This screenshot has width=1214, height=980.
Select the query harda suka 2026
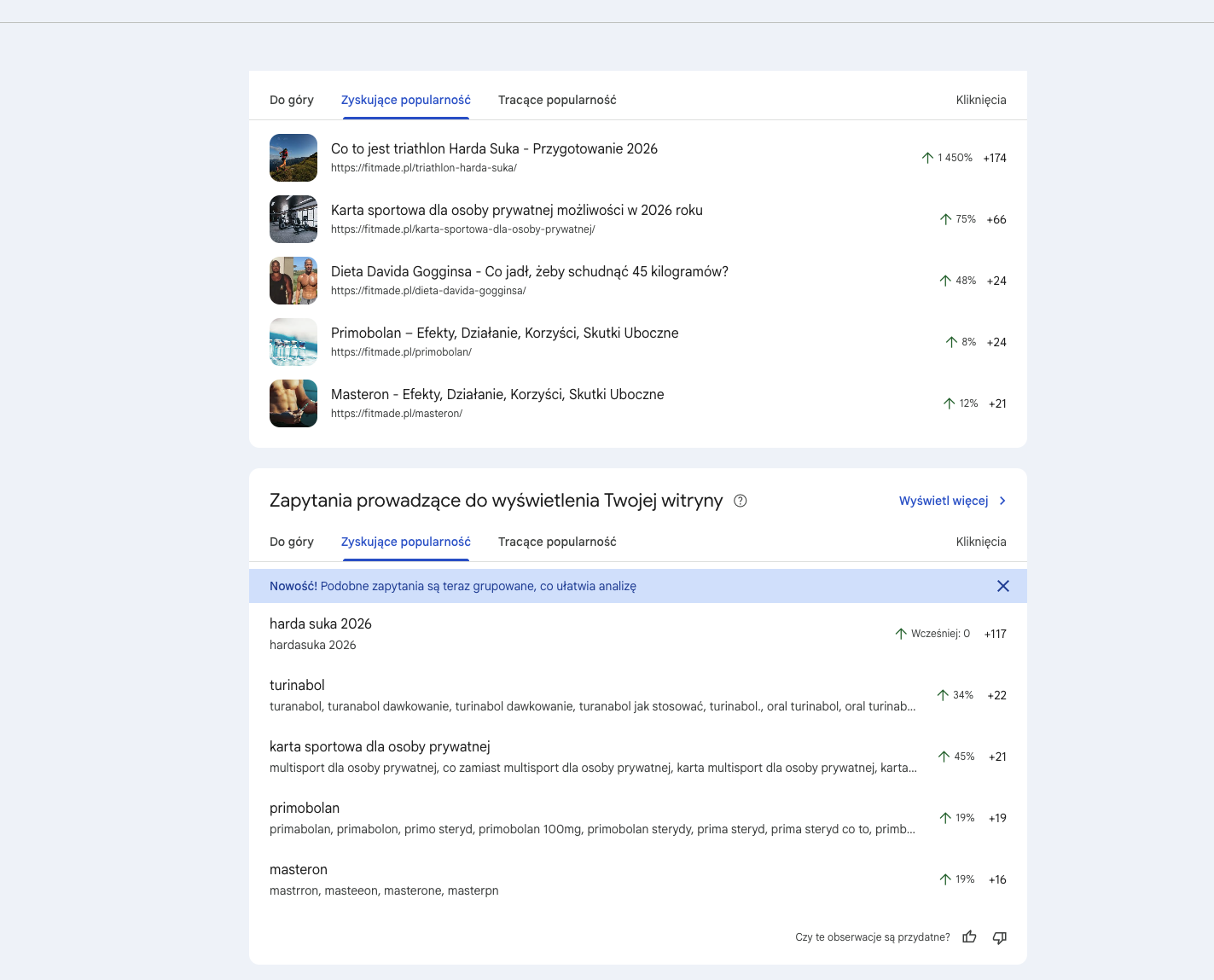(321, 623)
